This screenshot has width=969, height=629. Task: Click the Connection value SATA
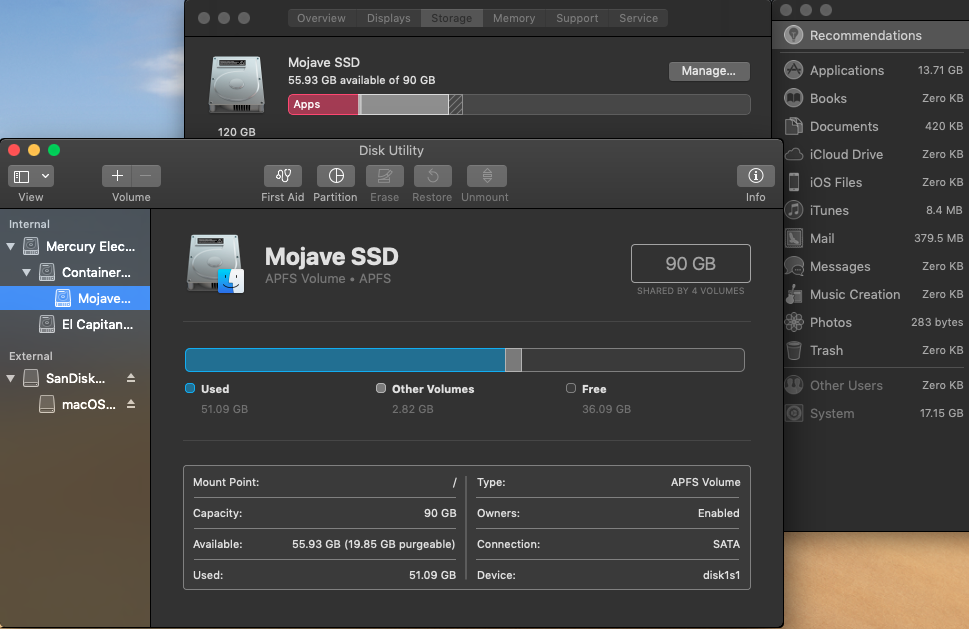726,544
